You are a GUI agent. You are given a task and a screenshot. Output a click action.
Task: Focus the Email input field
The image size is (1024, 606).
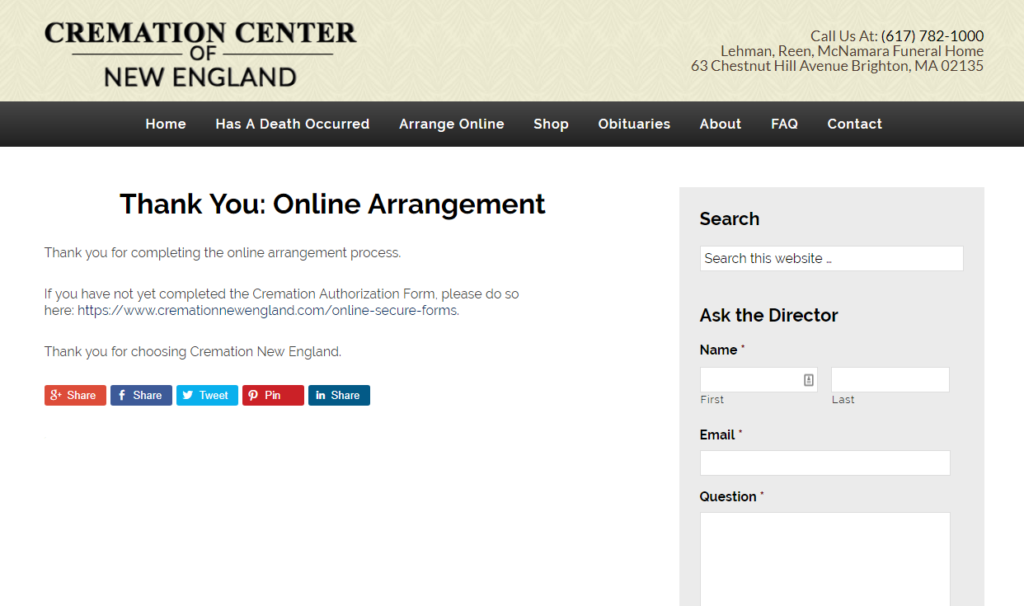pos(825,463)
